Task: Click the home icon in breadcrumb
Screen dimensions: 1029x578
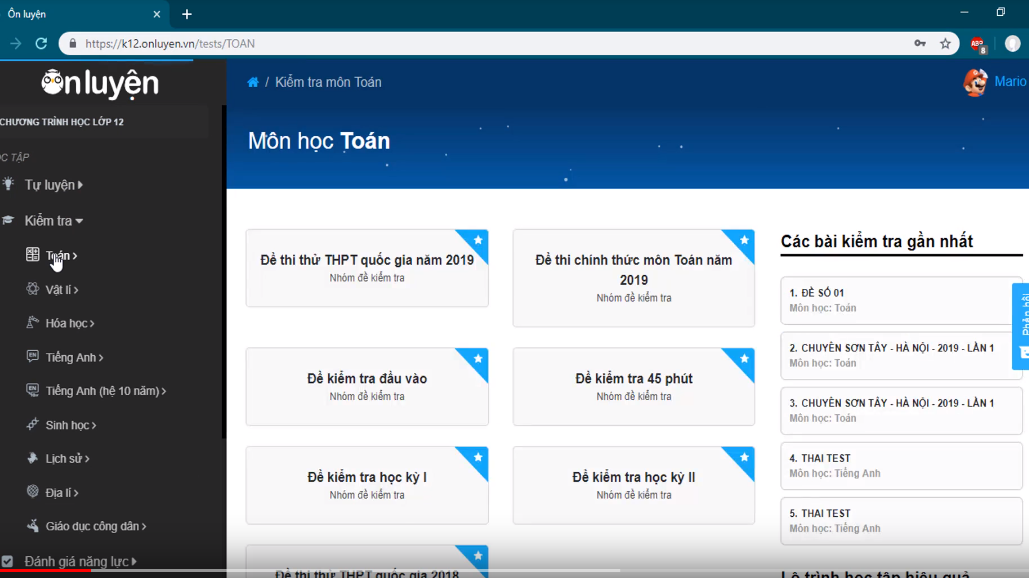Action: (253, 82)
